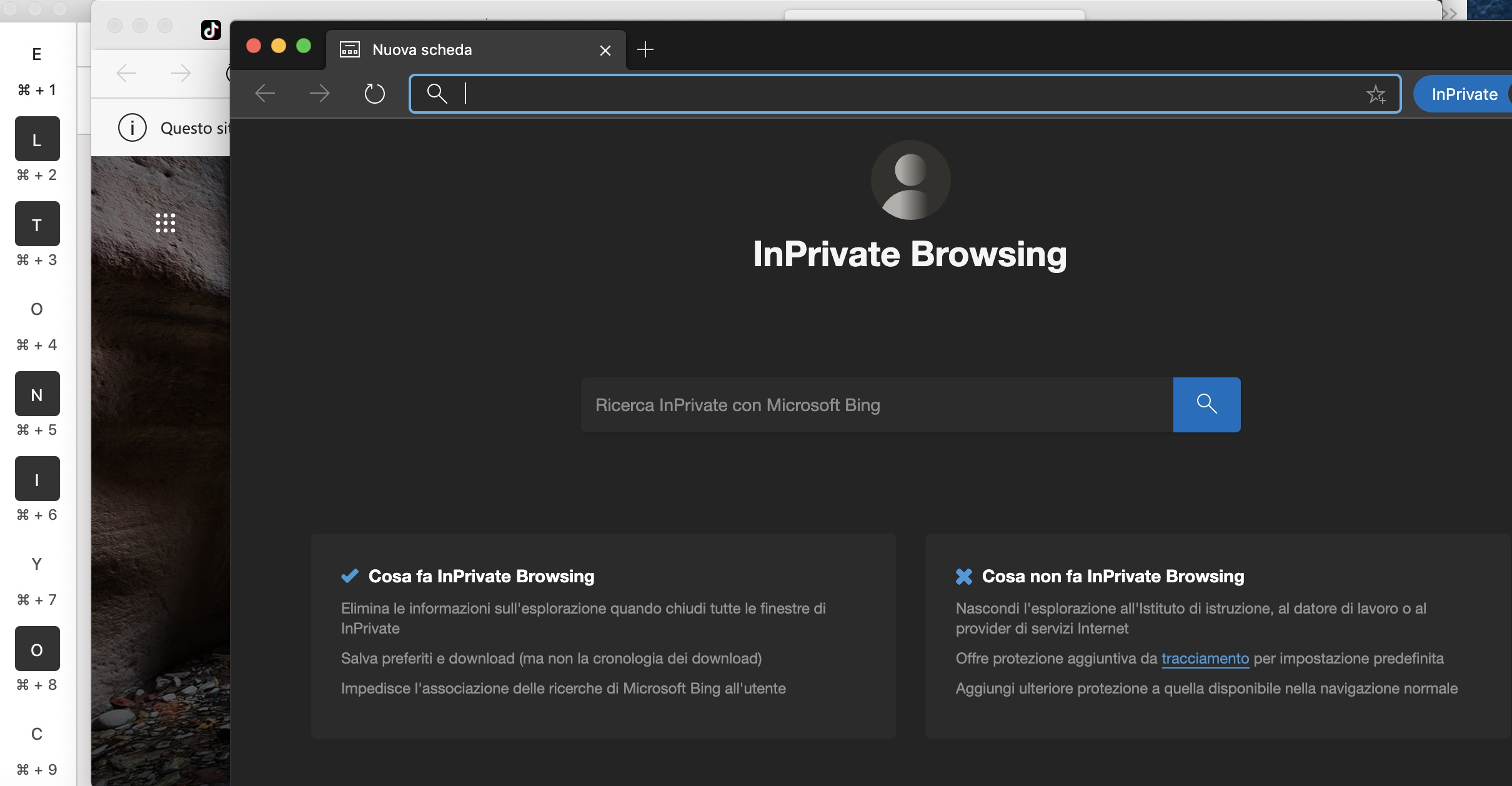
Task: Open the dotted app launcher grid on the wallpaper
Action: click(165, 222)
